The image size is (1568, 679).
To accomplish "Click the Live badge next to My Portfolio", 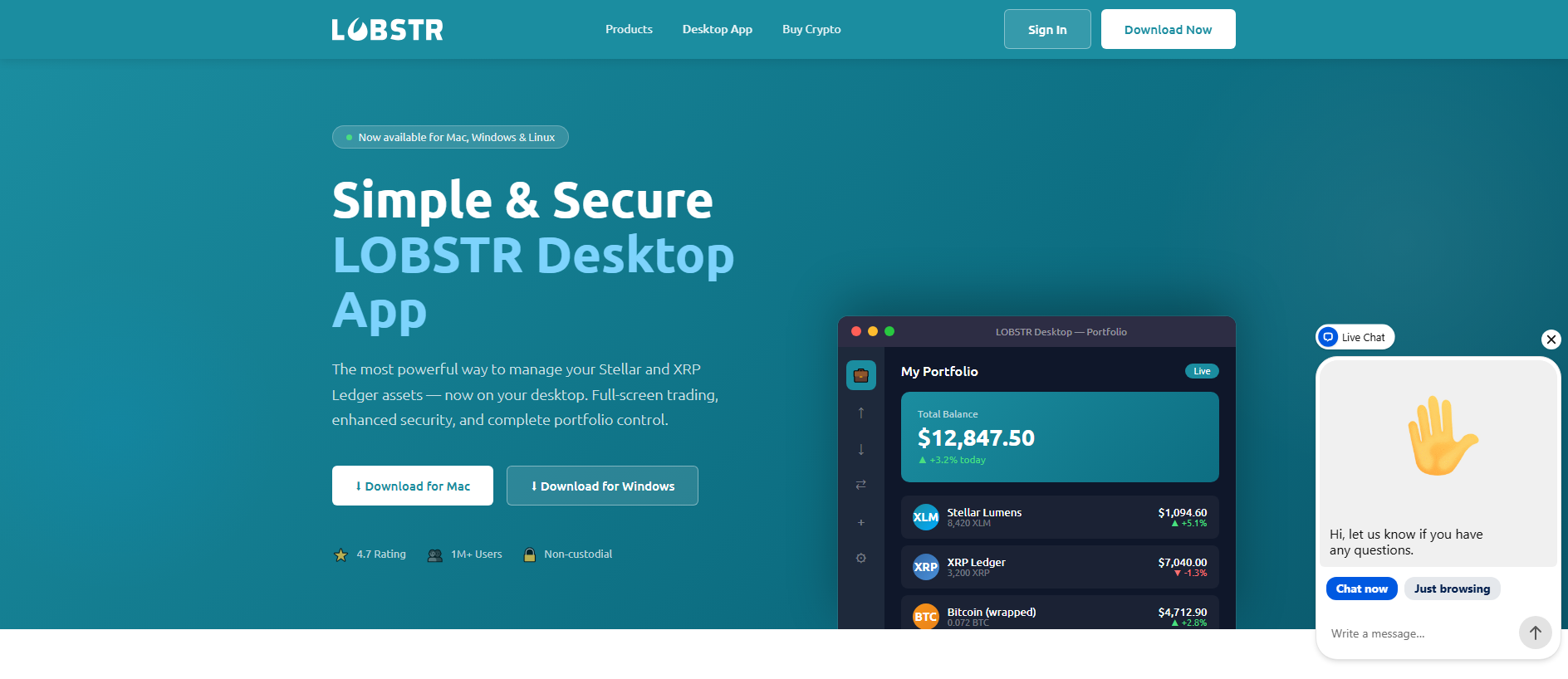I will (x=1202, y=371).
